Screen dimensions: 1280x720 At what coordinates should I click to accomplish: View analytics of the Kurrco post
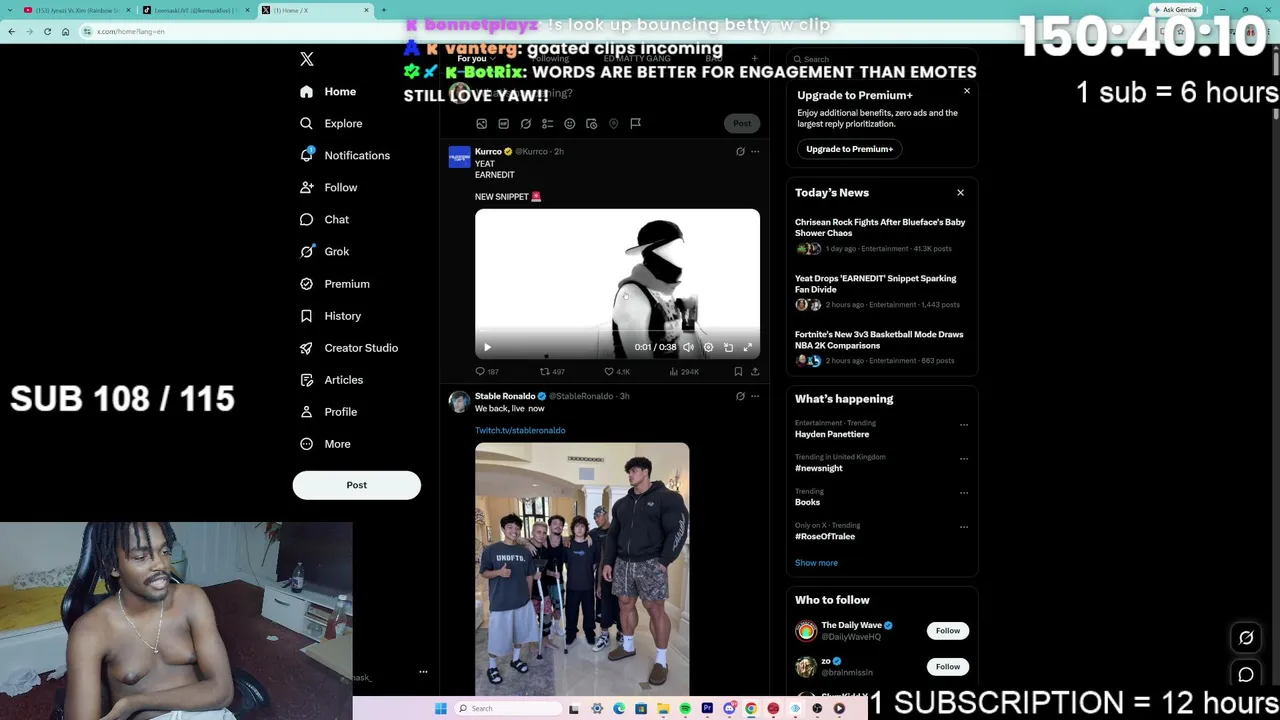(x=684, y=372)
